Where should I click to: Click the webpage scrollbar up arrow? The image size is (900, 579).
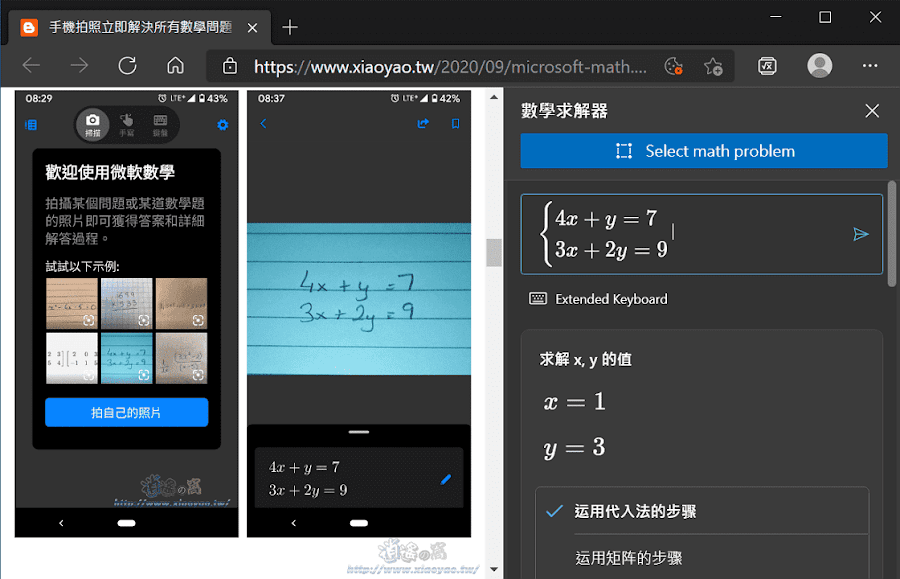(494, 97)
